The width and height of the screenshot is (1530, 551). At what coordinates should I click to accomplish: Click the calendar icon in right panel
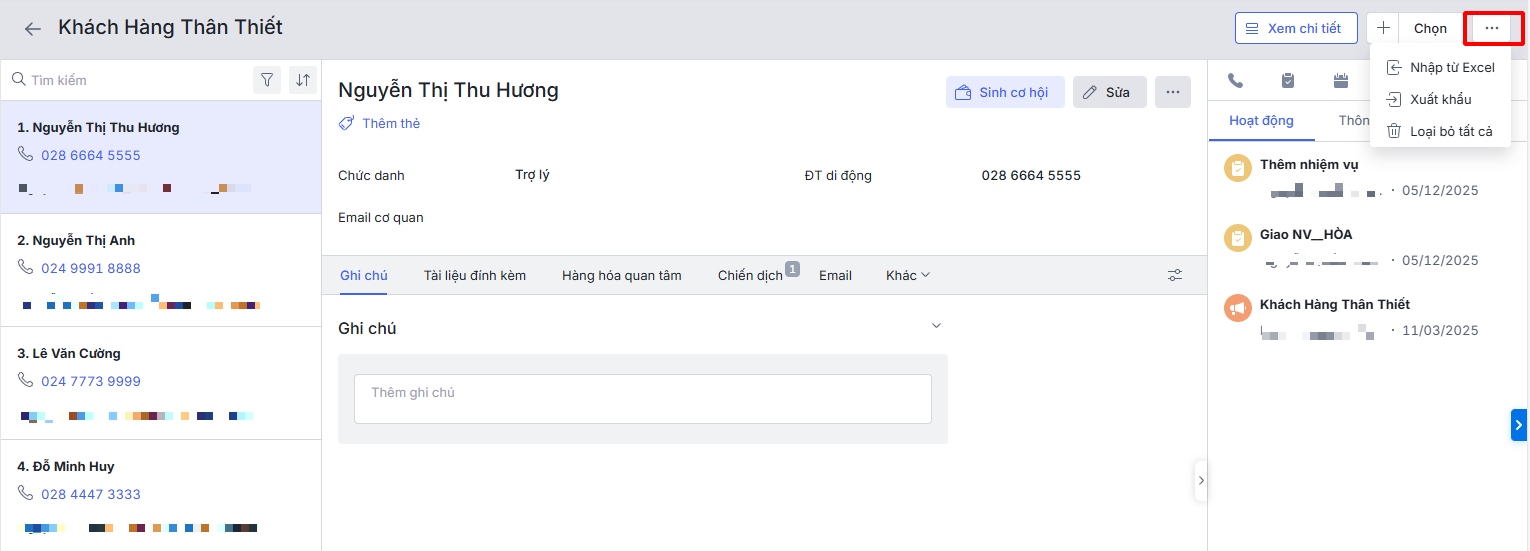(x=1341, y=81)
